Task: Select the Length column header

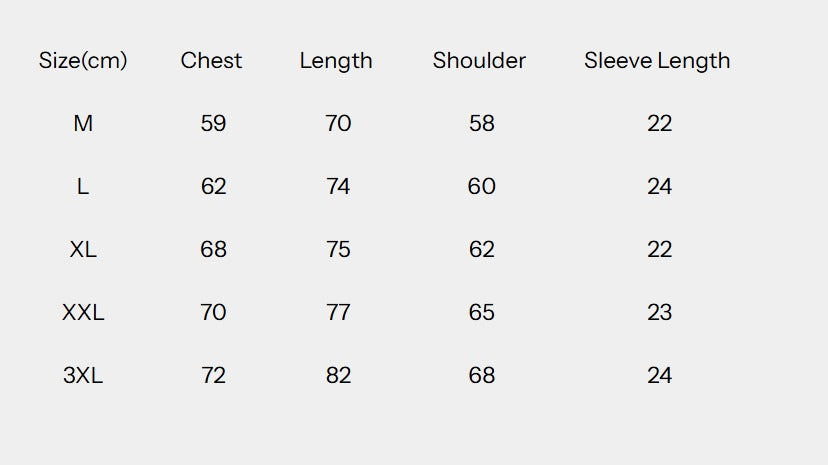Action: 336,62
